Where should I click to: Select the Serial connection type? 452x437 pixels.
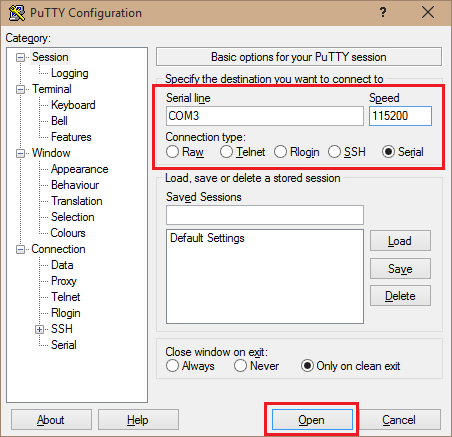coord(388,152)
